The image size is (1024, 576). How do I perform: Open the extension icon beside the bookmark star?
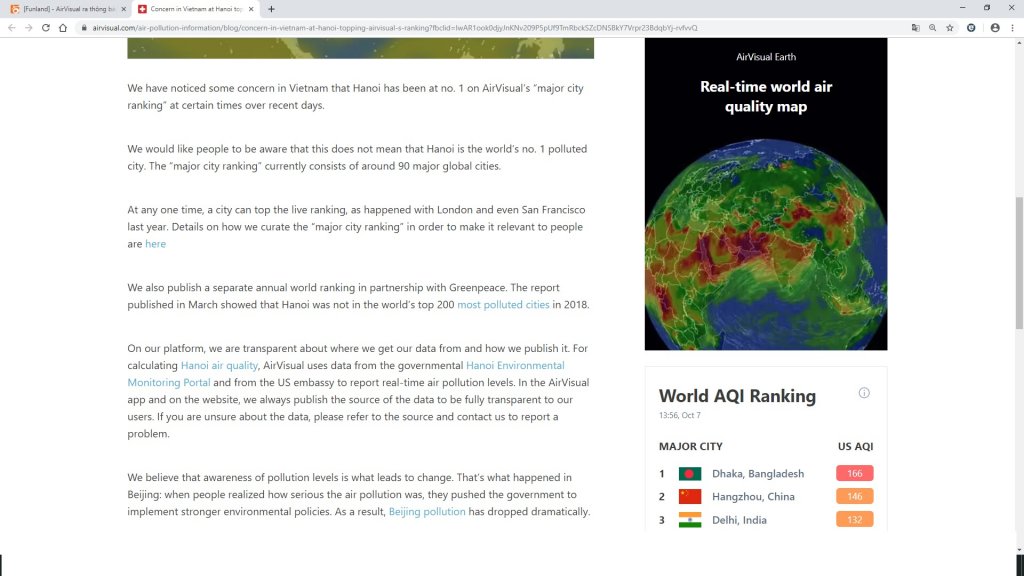coord(971,28)
